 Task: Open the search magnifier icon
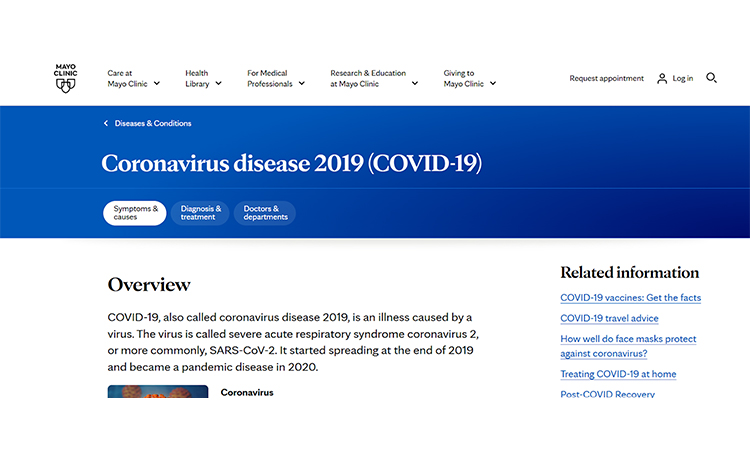click(x=711, y=78)
